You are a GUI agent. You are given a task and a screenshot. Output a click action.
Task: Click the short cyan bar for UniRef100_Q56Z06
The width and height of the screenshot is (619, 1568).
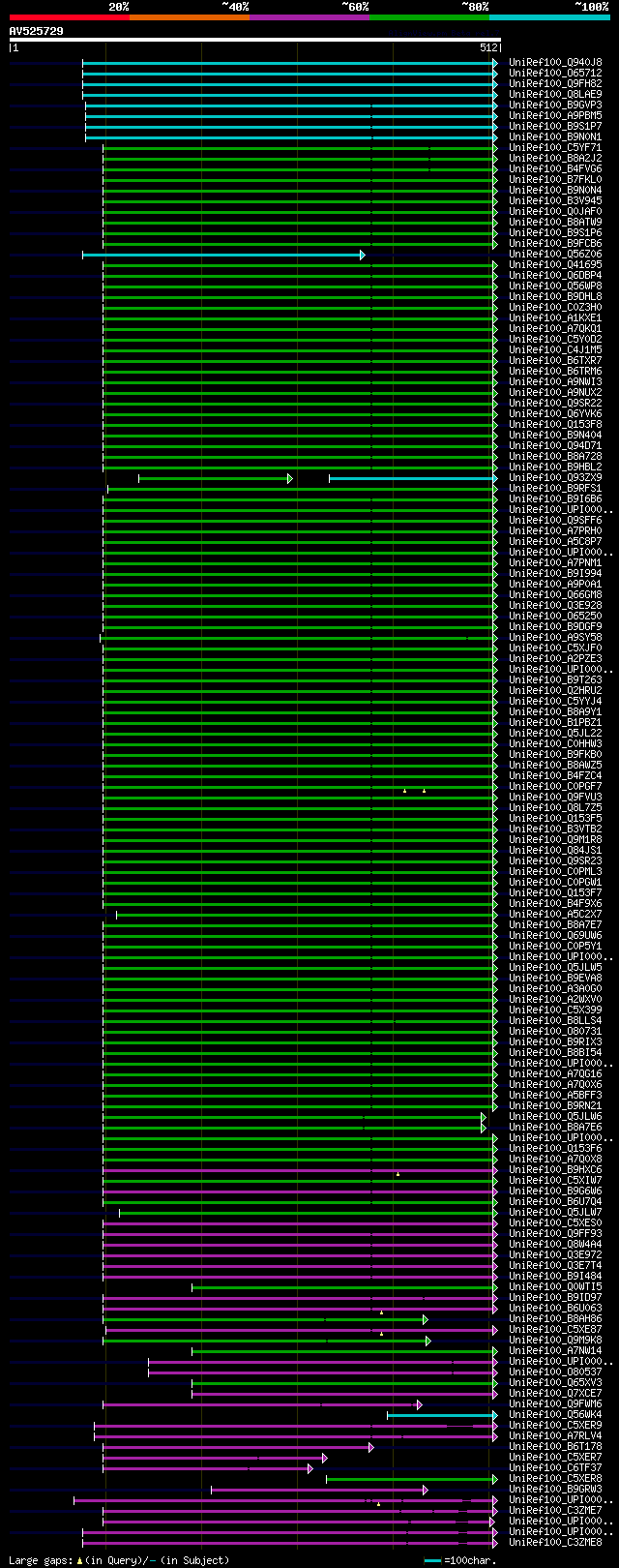[x=223, y=255]
